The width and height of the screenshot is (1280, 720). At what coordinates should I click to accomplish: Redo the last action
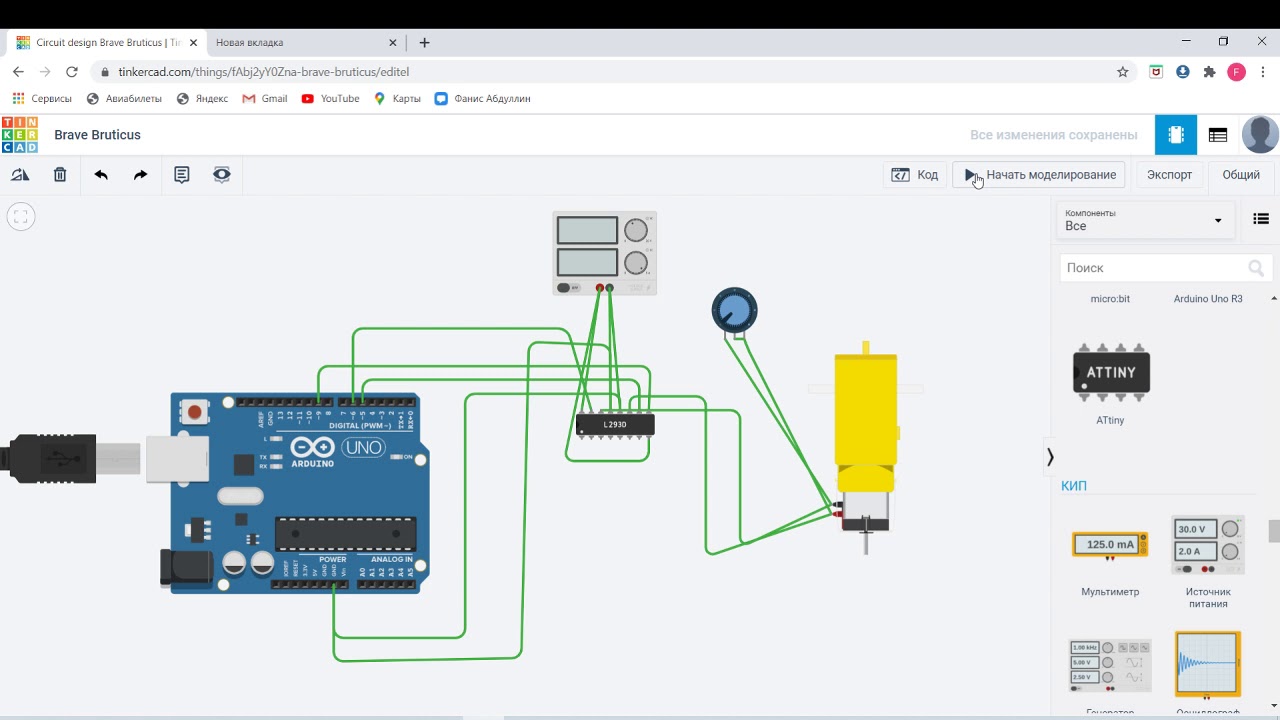click(x=141, y=175)
